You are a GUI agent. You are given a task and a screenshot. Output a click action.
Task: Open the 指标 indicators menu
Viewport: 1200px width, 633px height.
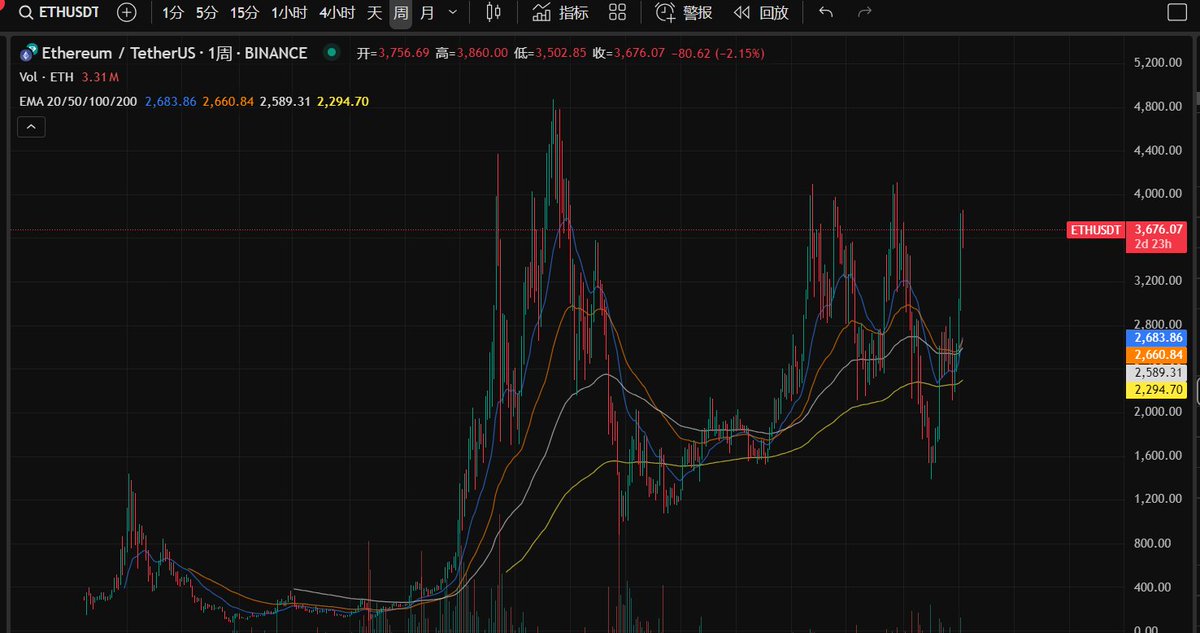pos(560,13)
